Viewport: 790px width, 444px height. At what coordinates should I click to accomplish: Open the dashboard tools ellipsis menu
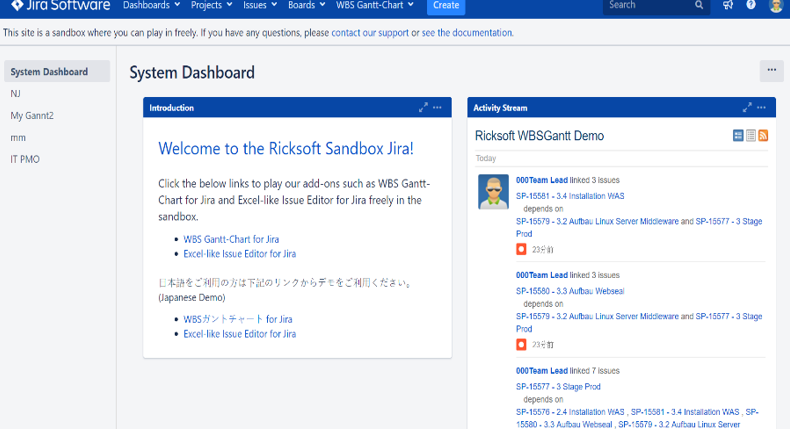coord(771,71)
